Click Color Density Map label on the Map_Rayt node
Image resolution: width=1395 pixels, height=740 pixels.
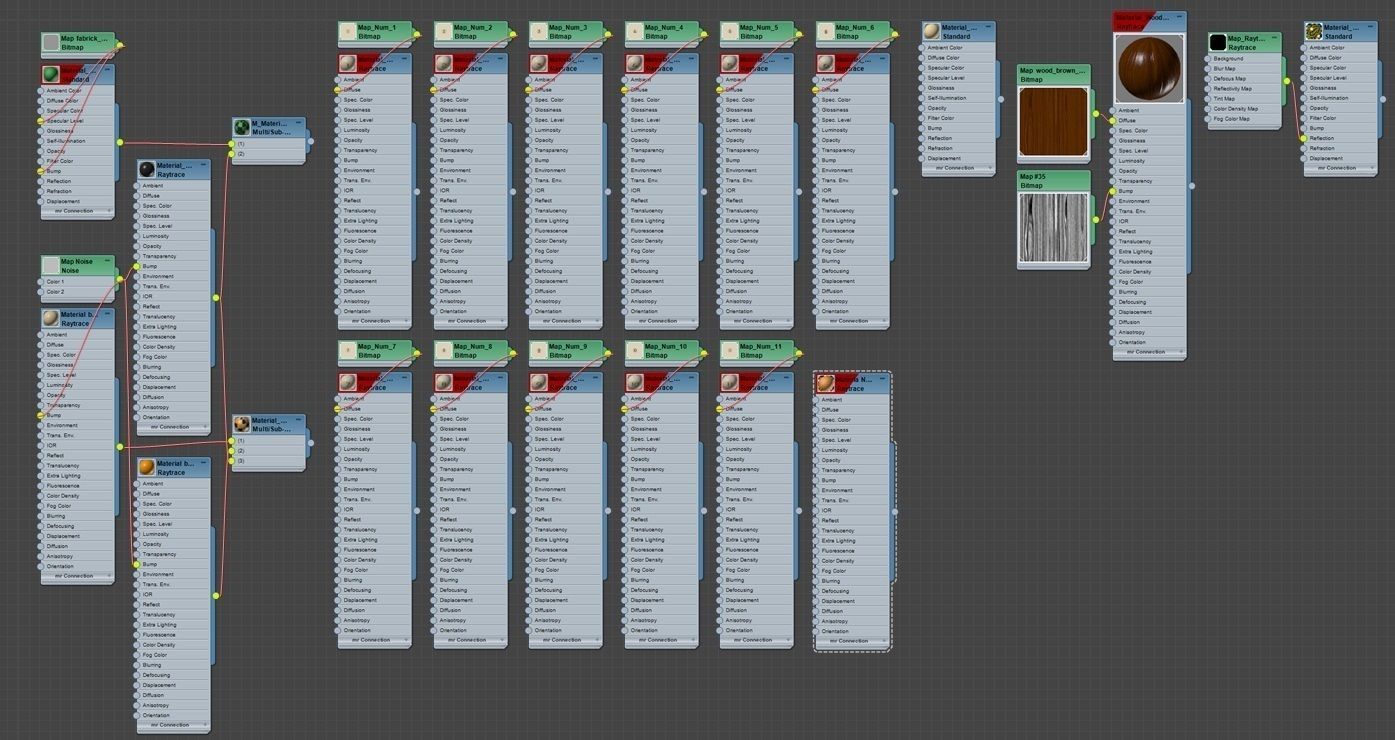[x=1236, y=109]
